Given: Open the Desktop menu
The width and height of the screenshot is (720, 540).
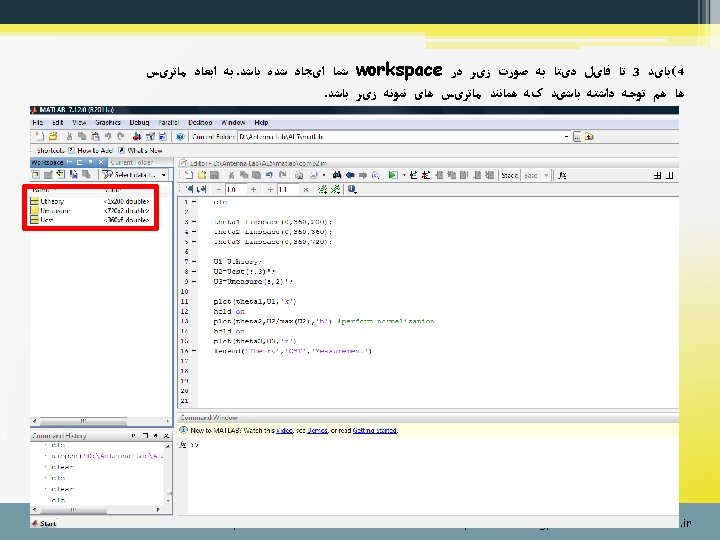Looking at the screenshot, I should click(x=200, y=123).
